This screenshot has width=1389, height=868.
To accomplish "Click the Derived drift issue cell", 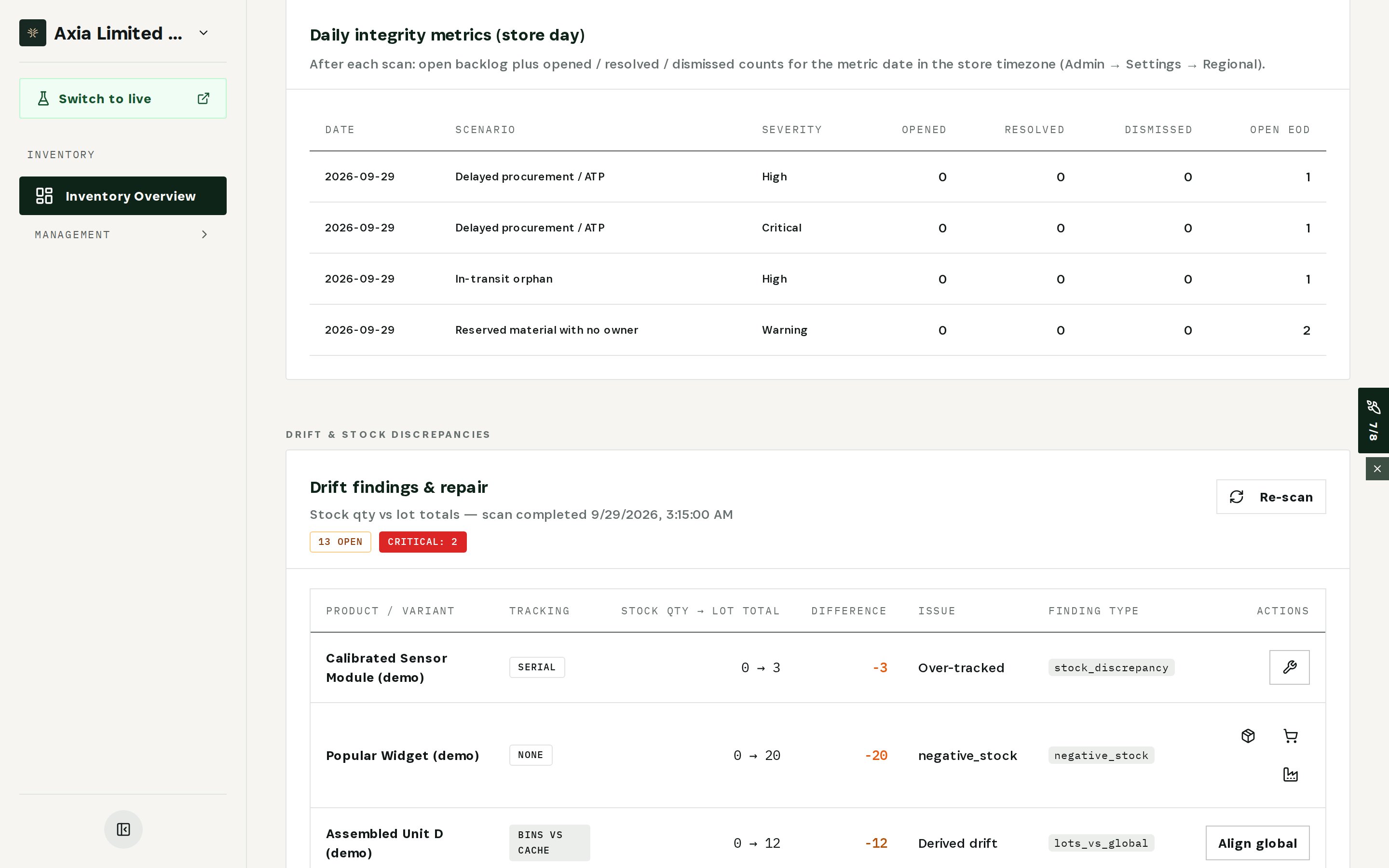I will [957, 843].
